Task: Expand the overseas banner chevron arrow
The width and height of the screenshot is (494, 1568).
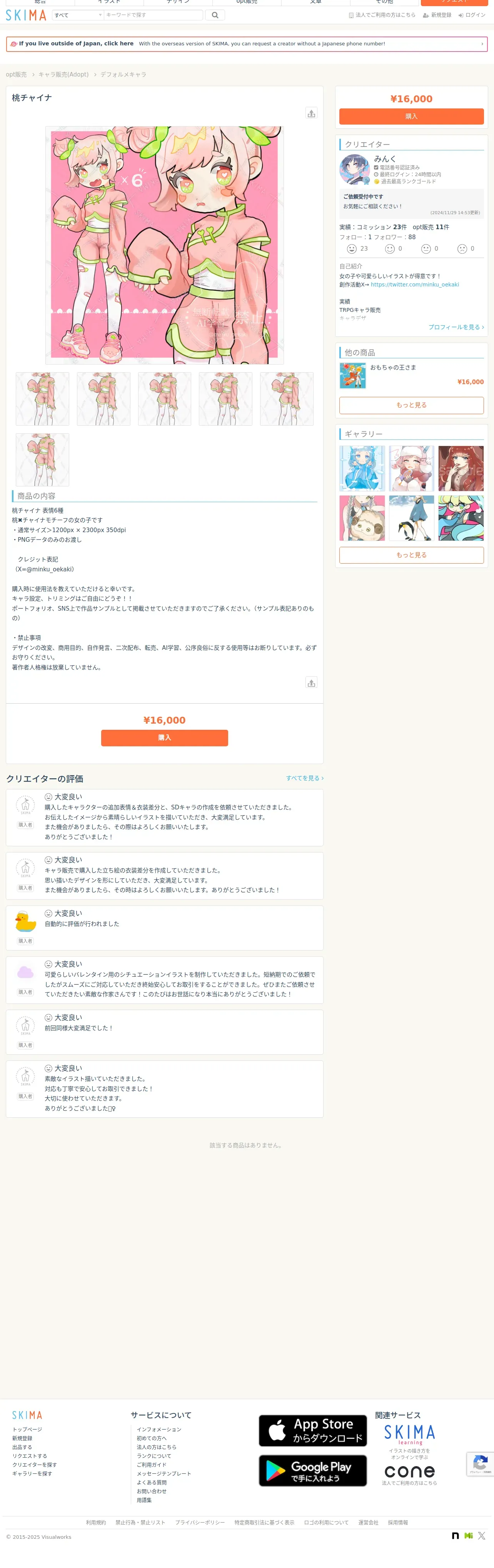Action: tap(482, 44)
